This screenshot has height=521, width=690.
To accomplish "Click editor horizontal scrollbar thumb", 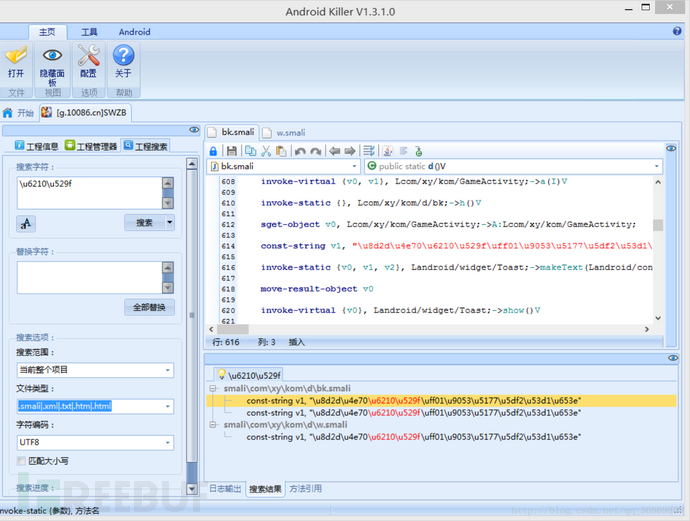I will [232, 329].
